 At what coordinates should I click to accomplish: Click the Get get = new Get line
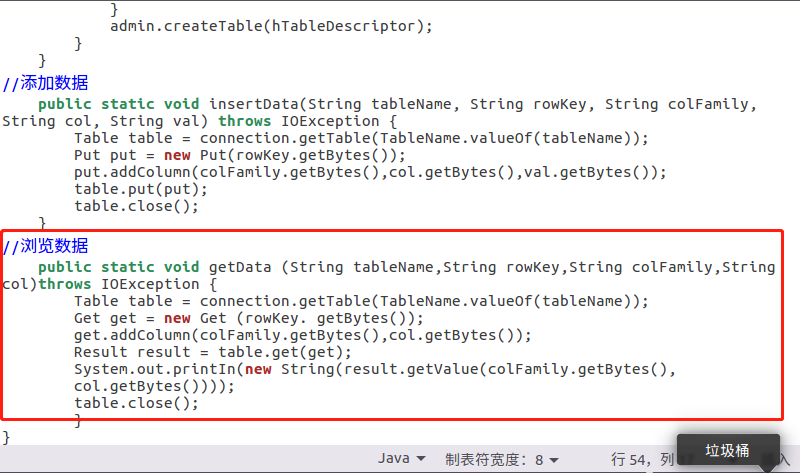248,318
